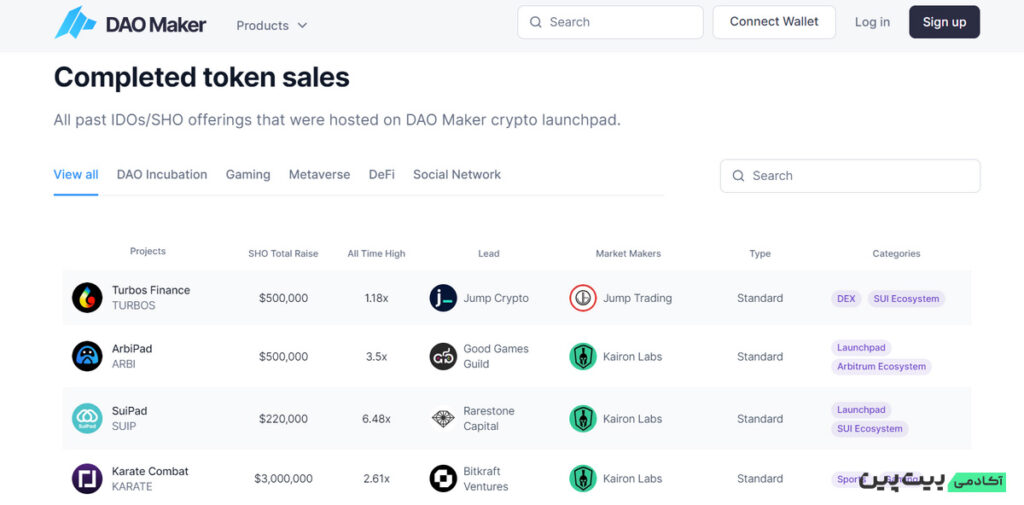Click SUI Ecosystem tag in Turbos Finance row
This screenshot has height=505, width=1024.
point(906,299)
